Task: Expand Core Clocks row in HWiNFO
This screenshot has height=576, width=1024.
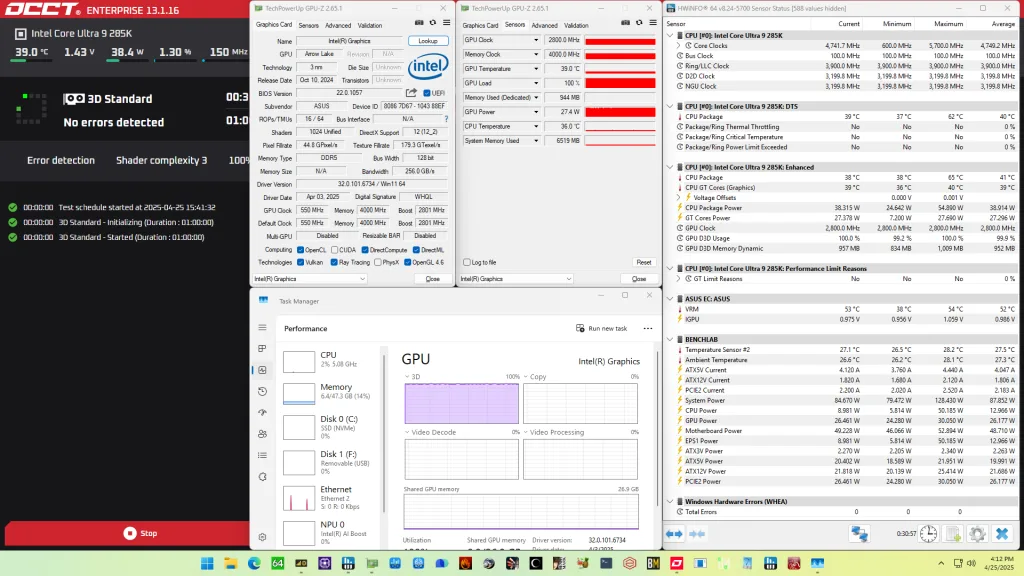Action: click(679, 46)
